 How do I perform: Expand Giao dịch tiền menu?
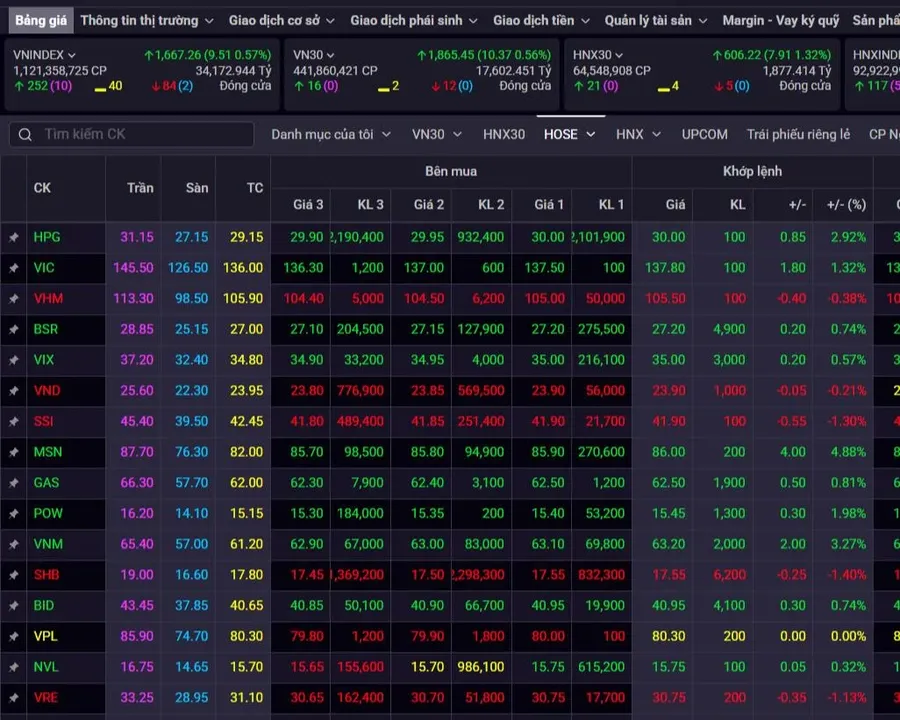click(x=541, y=21)
